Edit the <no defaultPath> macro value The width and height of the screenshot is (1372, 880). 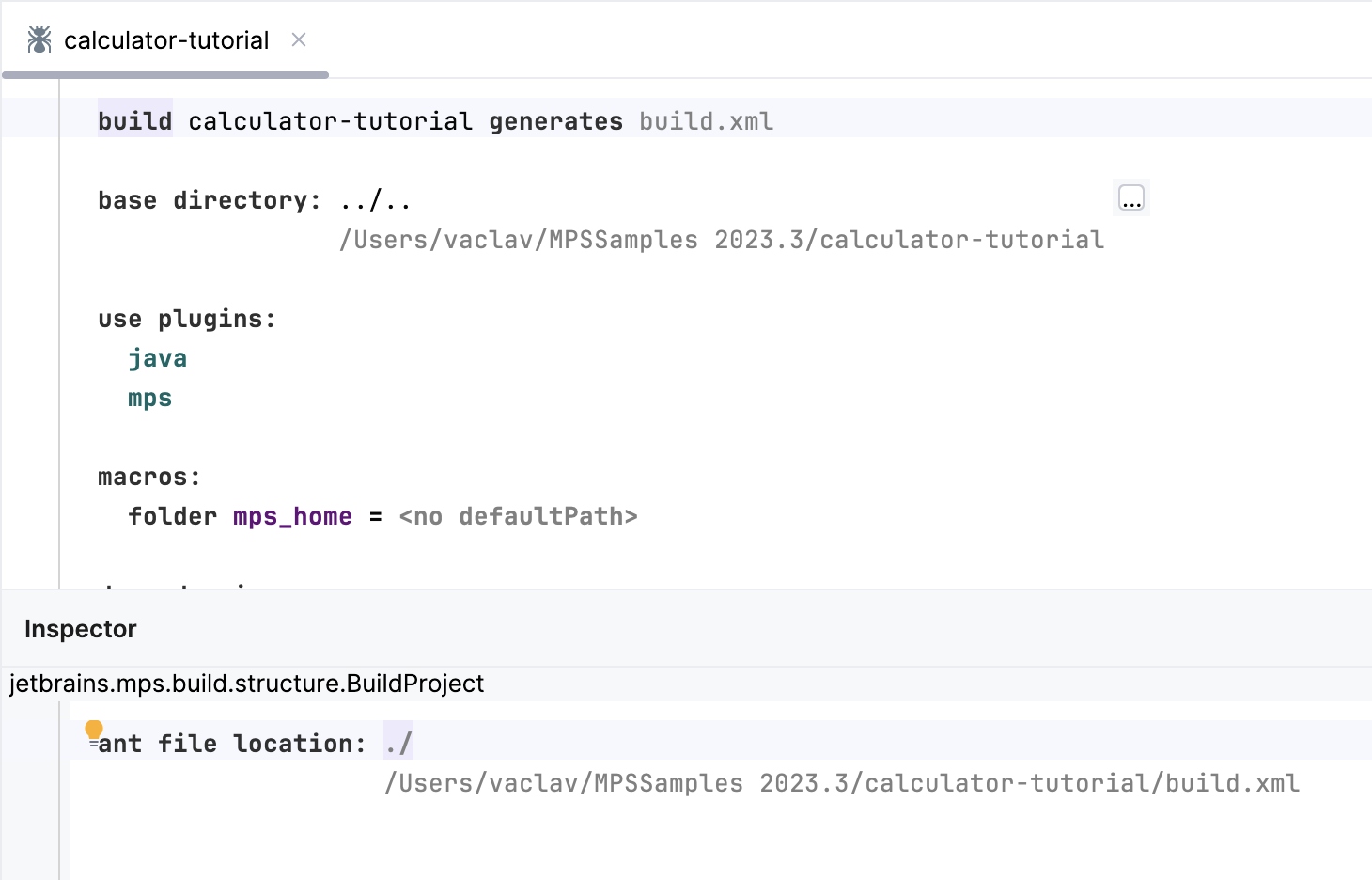coord(518,515)
